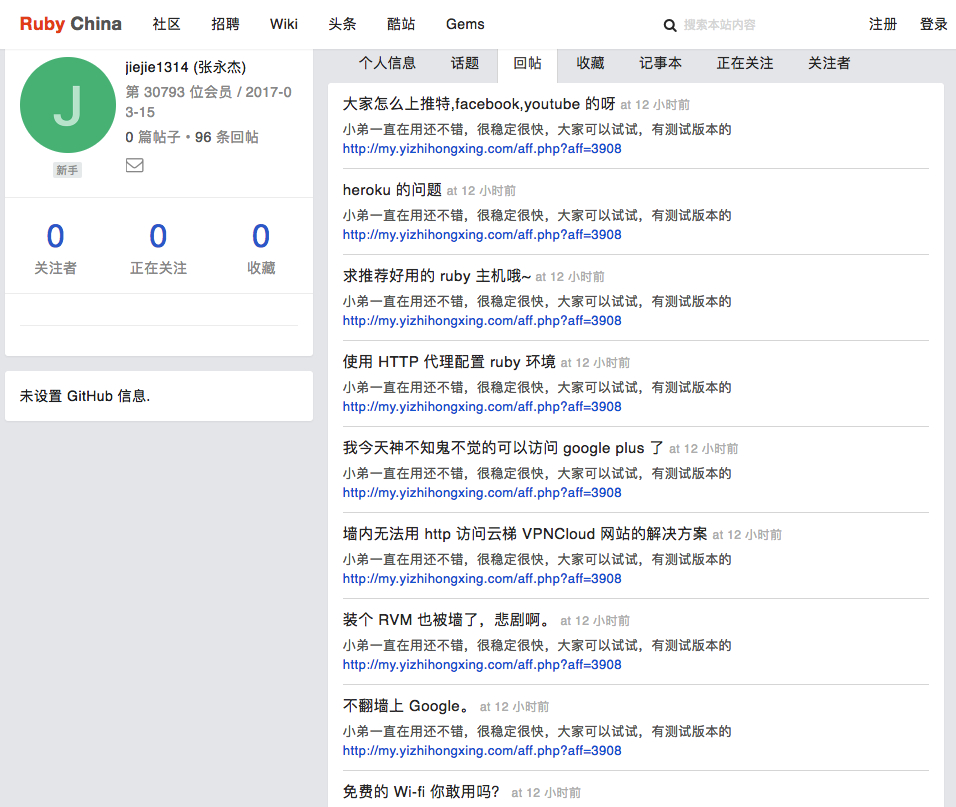Viewport: 956px width, 807px height.
Task: Open topic 求推荐好用的 ruby 主机哦~
Action: tap(437, 276)
